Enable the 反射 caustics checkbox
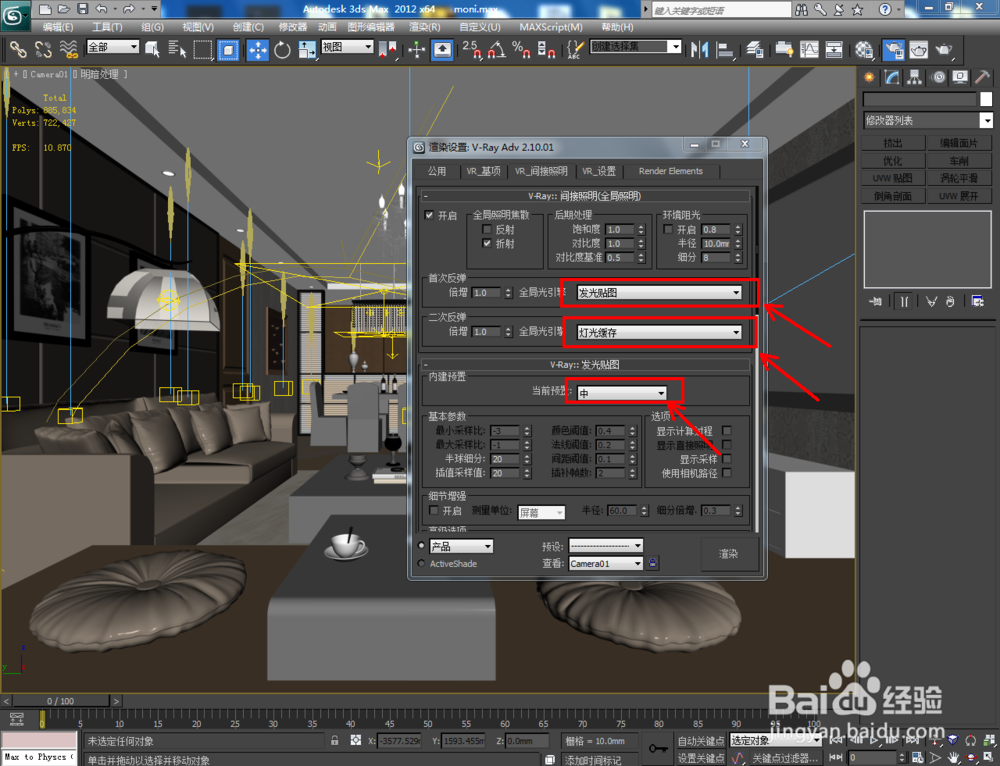1000x766 pixels. point(487,230)
